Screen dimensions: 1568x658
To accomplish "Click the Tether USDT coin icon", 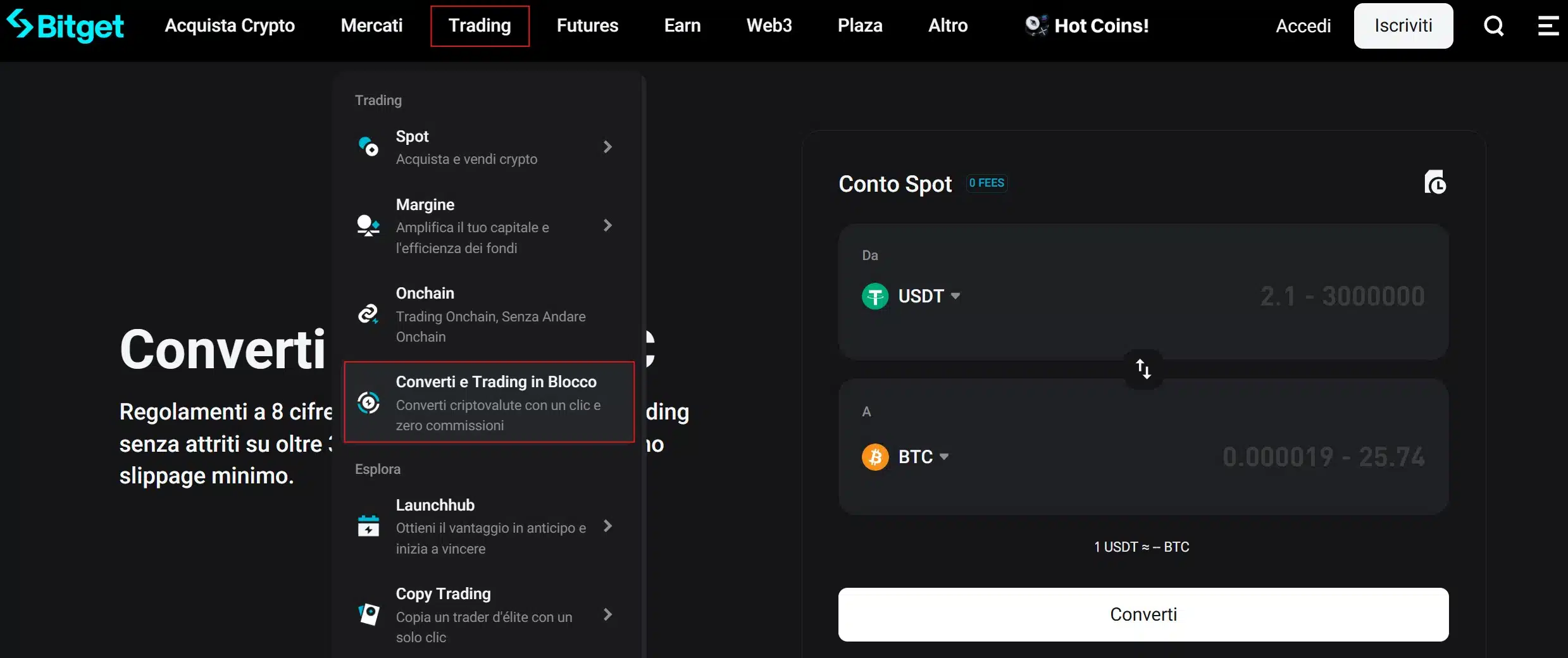I will (875, 296).
